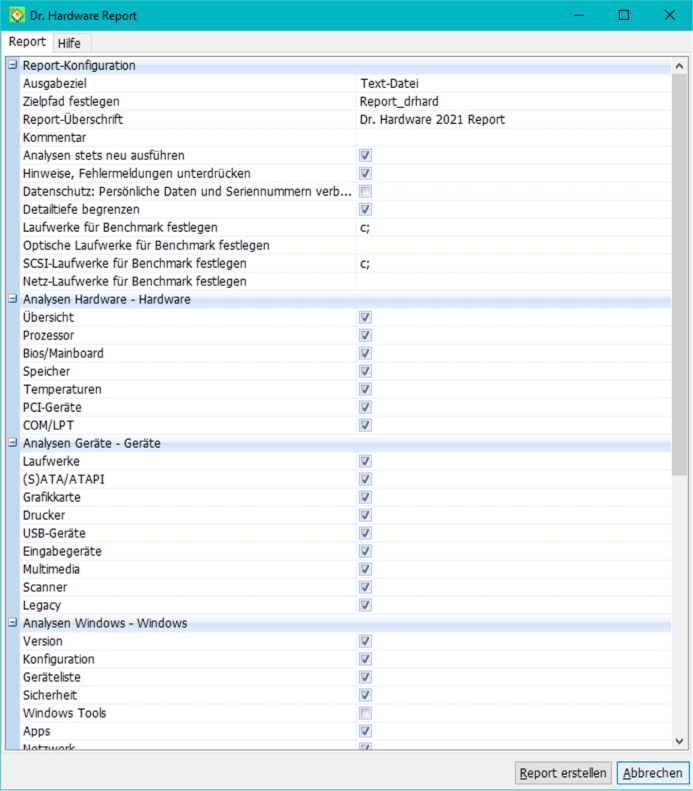693x791 pixels.
Task: Click the scrollbar down arrow
Action: click(x=680, y=741)
